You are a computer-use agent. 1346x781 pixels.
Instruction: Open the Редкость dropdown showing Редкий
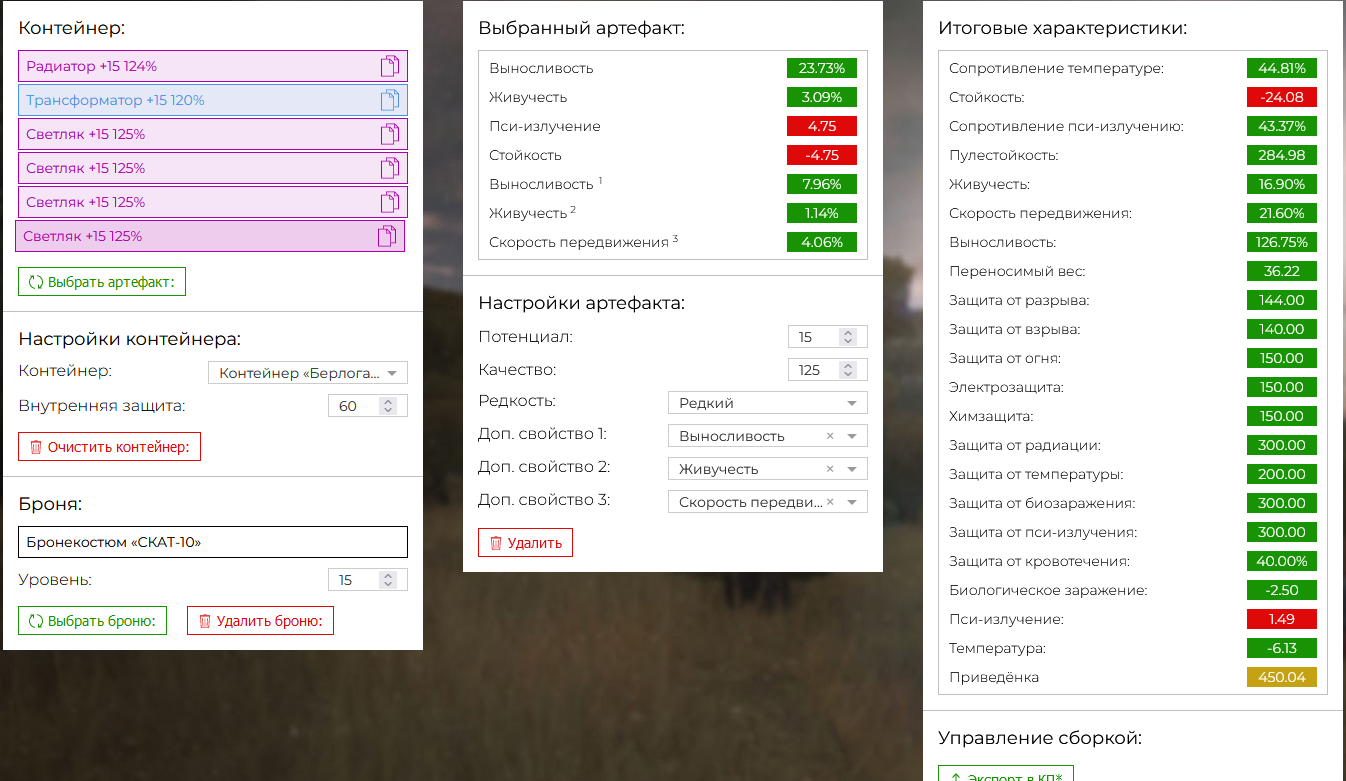(768, 403)
